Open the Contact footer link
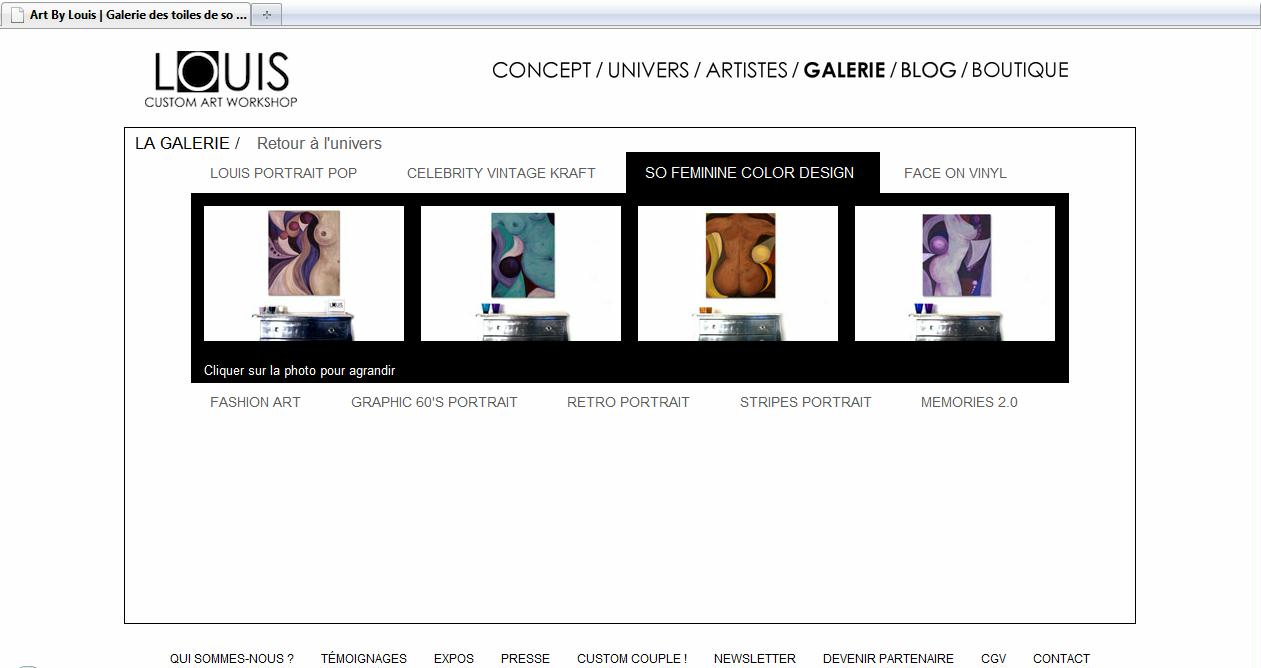 1061,658
